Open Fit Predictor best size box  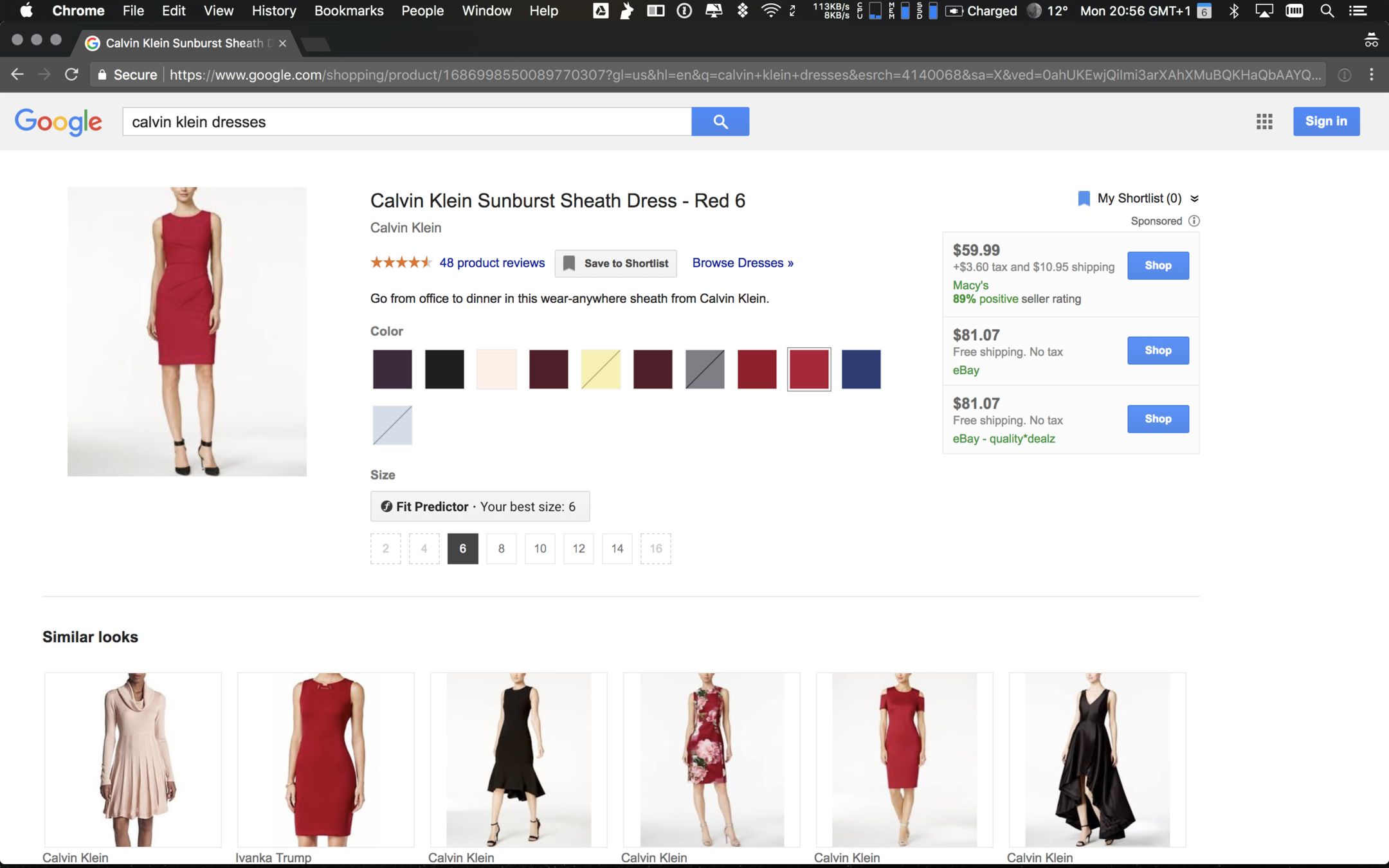[480, 507]
